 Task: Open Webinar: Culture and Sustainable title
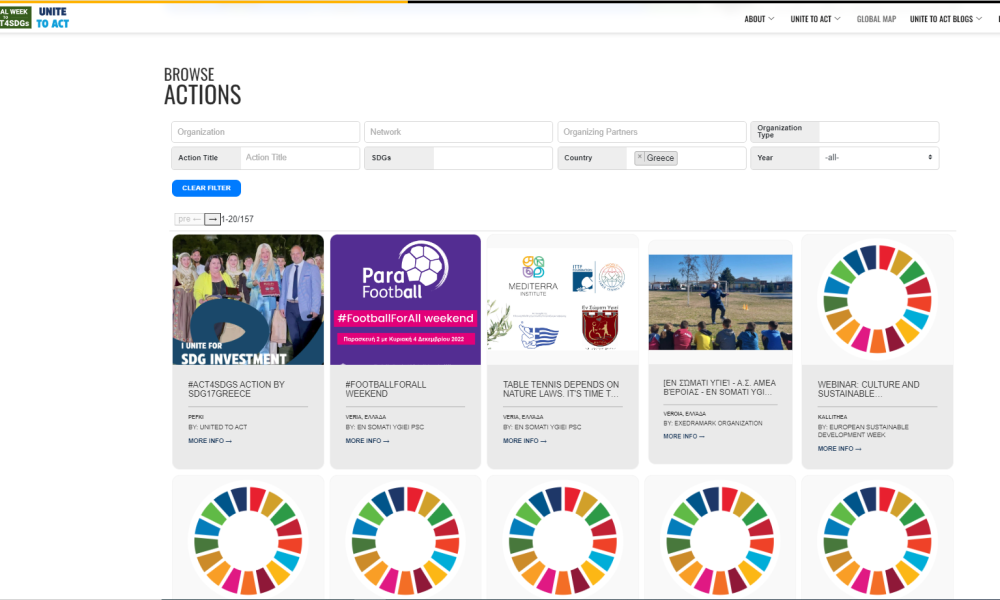point(869,389)
